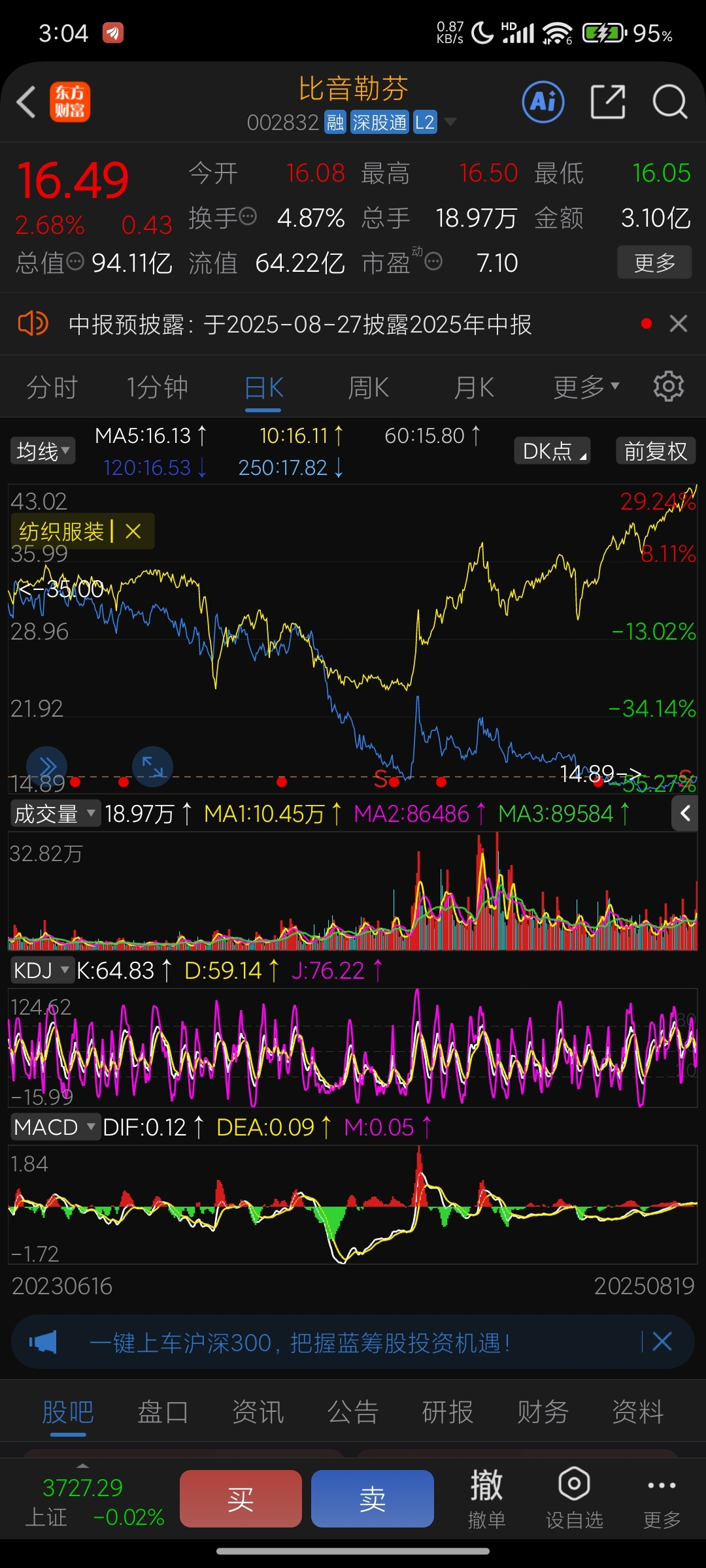Close the 中报预披露 notice
706x1568 pixels.
coord(679,323)
